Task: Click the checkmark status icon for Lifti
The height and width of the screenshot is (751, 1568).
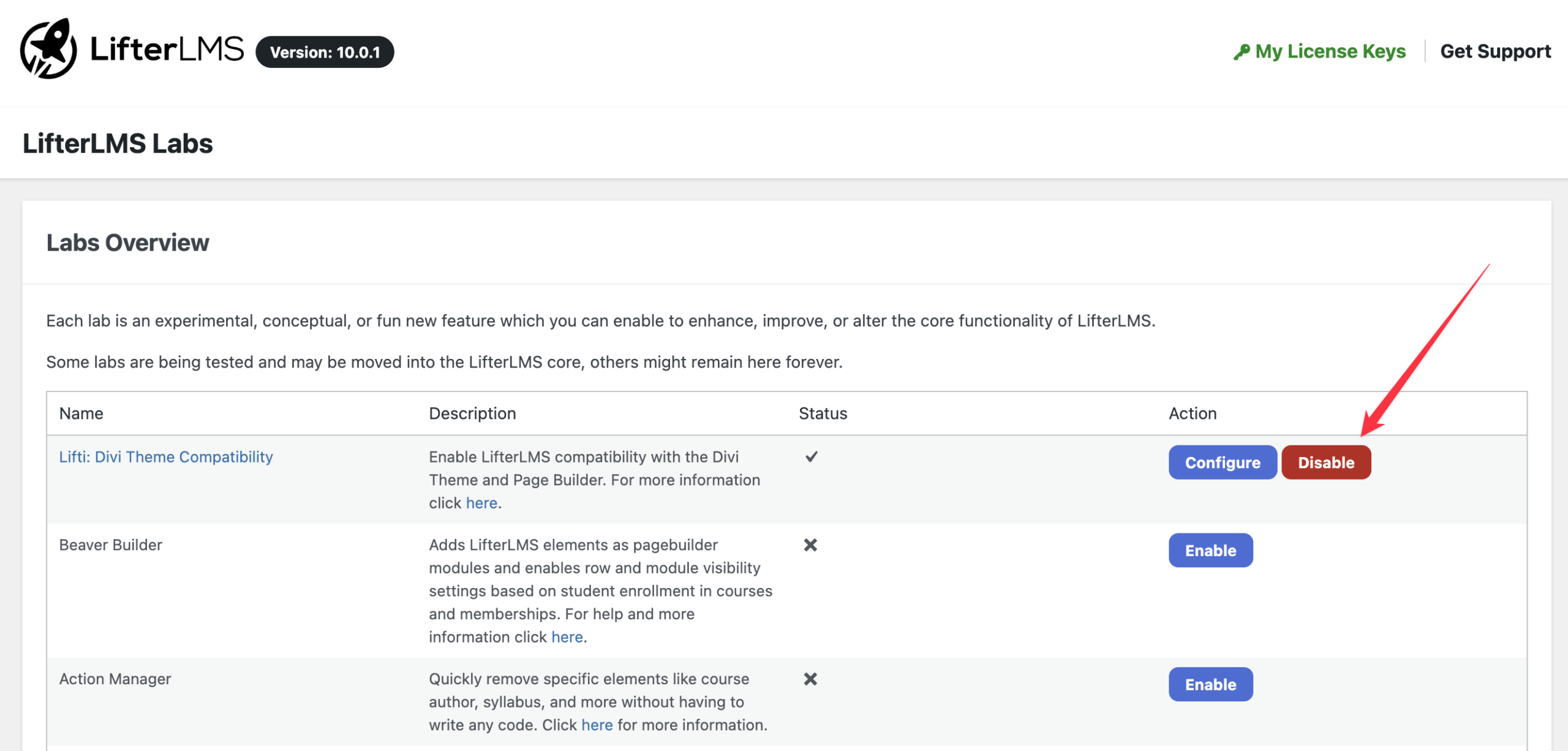Action: point(812,456)
